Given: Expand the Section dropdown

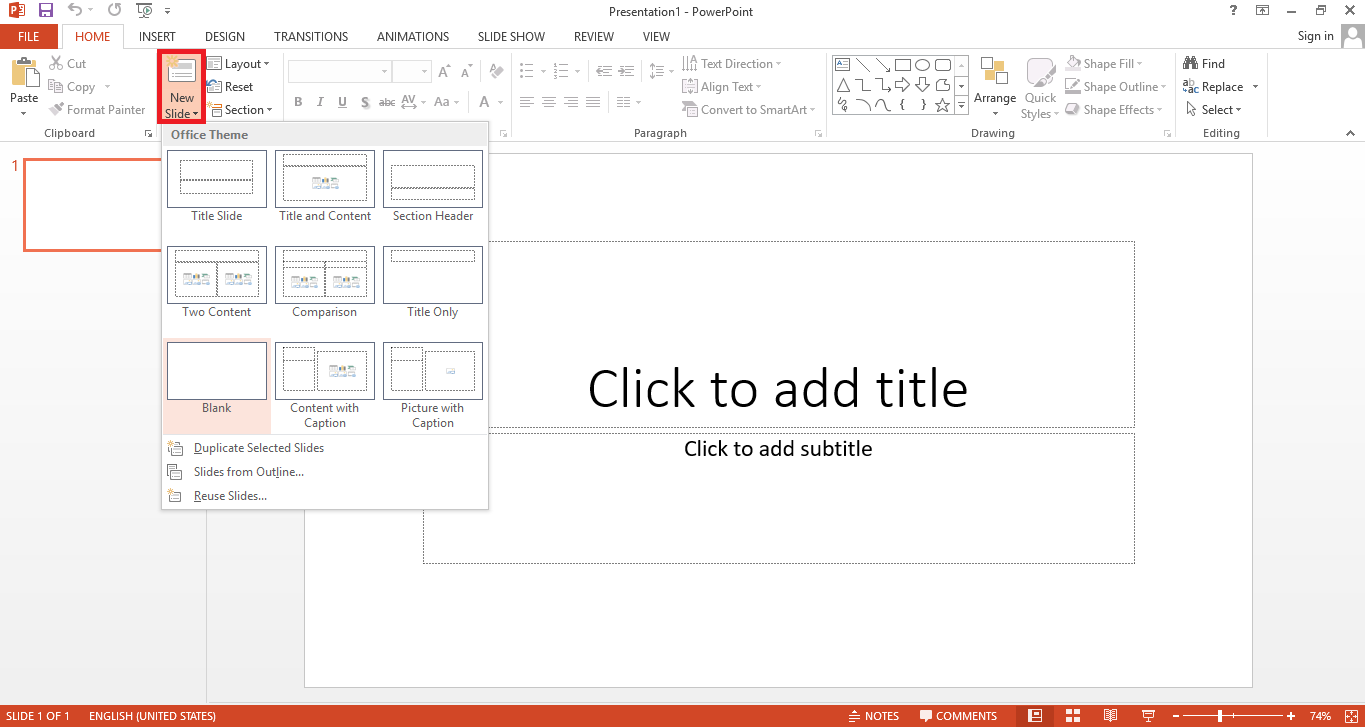Looking at the screenshot, I should [x=240, y=110].
